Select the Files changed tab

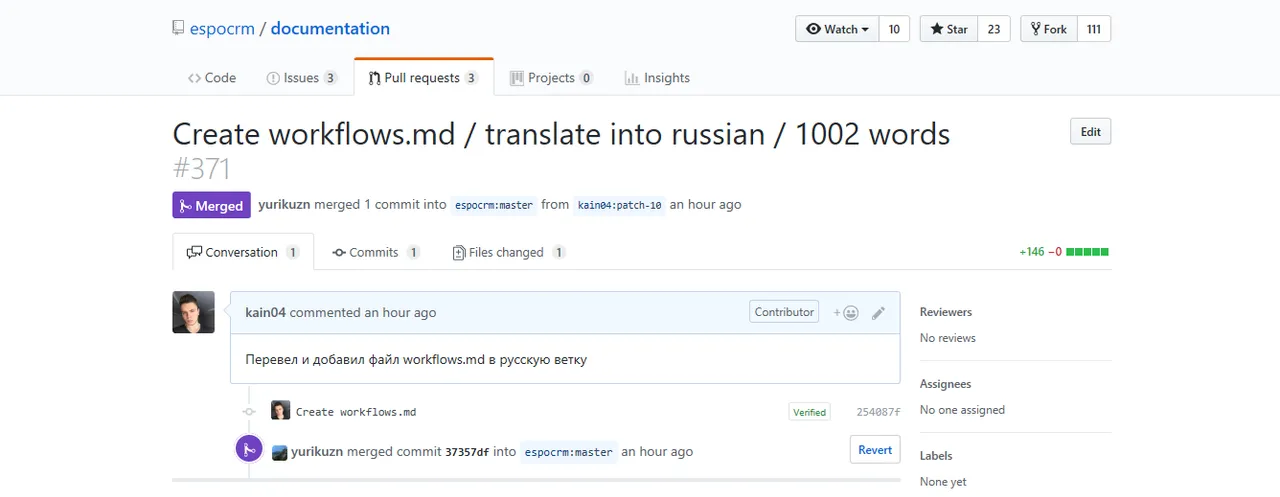point(509,252)
